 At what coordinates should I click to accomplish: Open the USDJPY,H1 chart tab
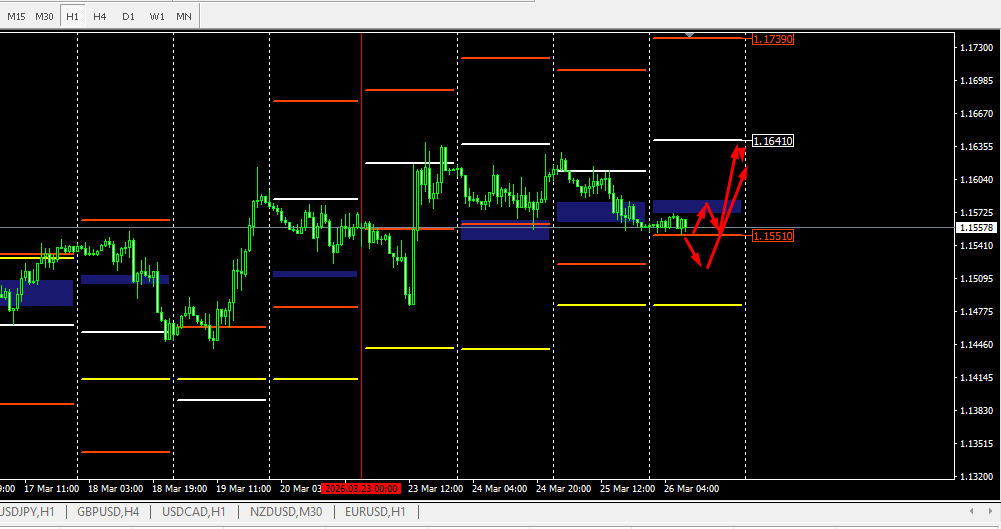(x=28, y=512)
